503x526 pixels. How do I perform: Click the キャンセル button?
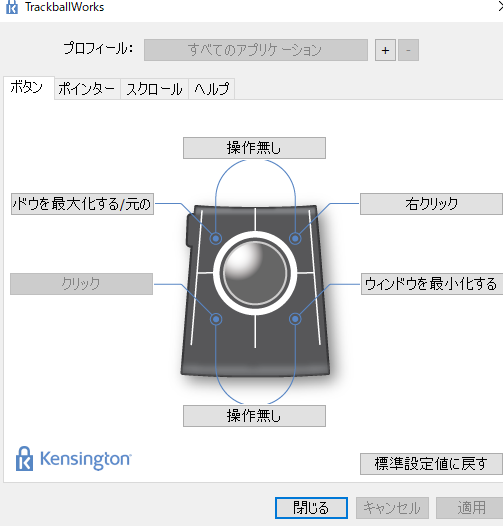(x=392, y=508)
